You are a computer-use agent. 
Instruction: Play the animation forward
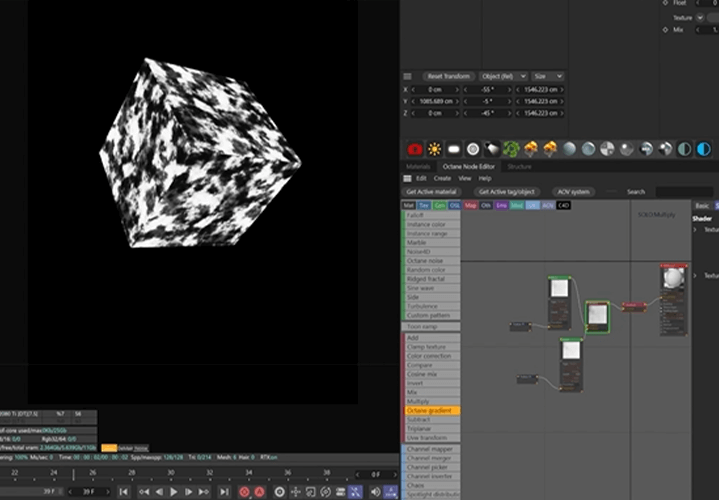[x=174, y=492]
